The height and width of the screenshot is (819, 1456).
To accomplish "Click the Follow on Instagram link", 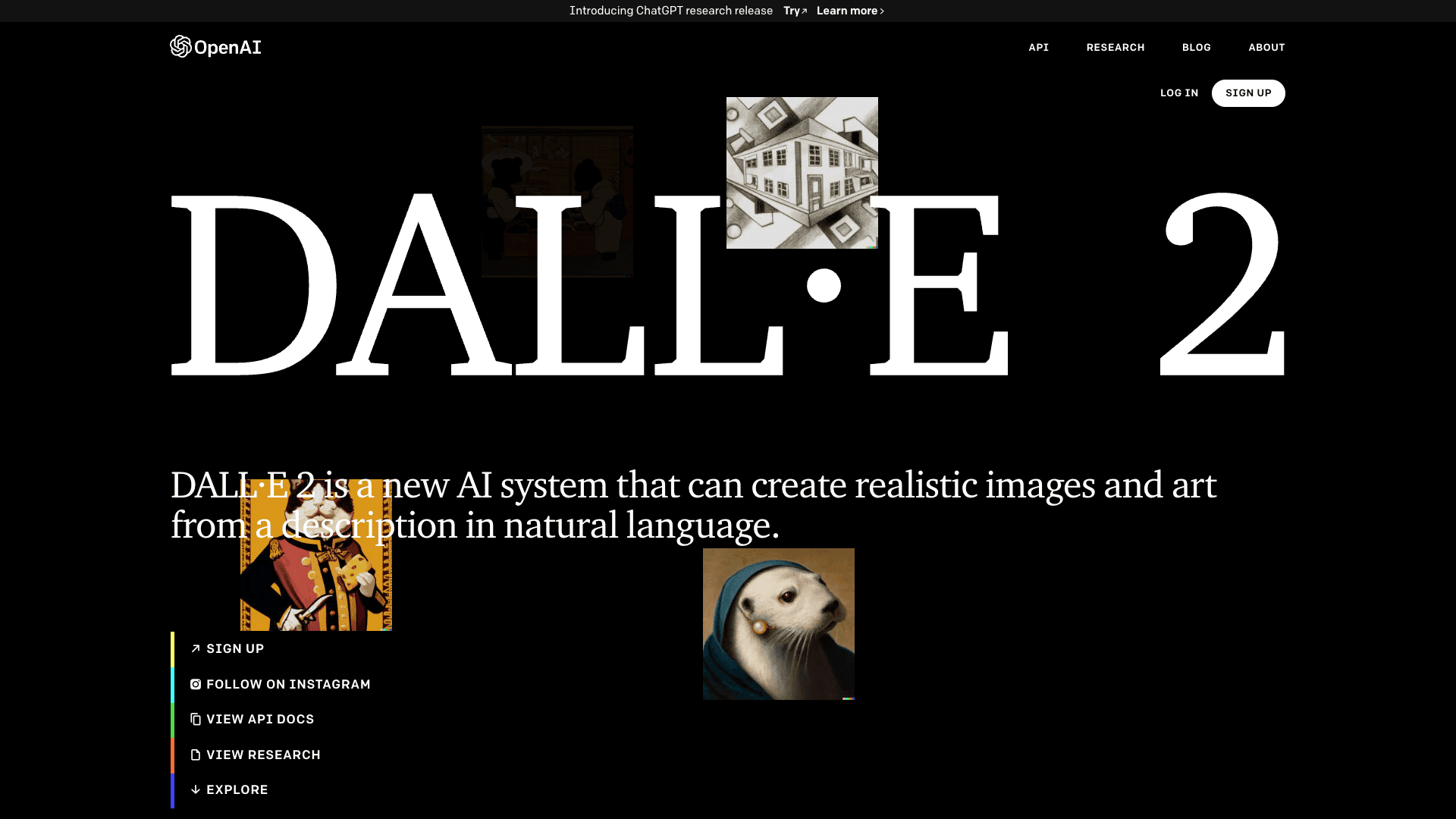I will point(288,683).
